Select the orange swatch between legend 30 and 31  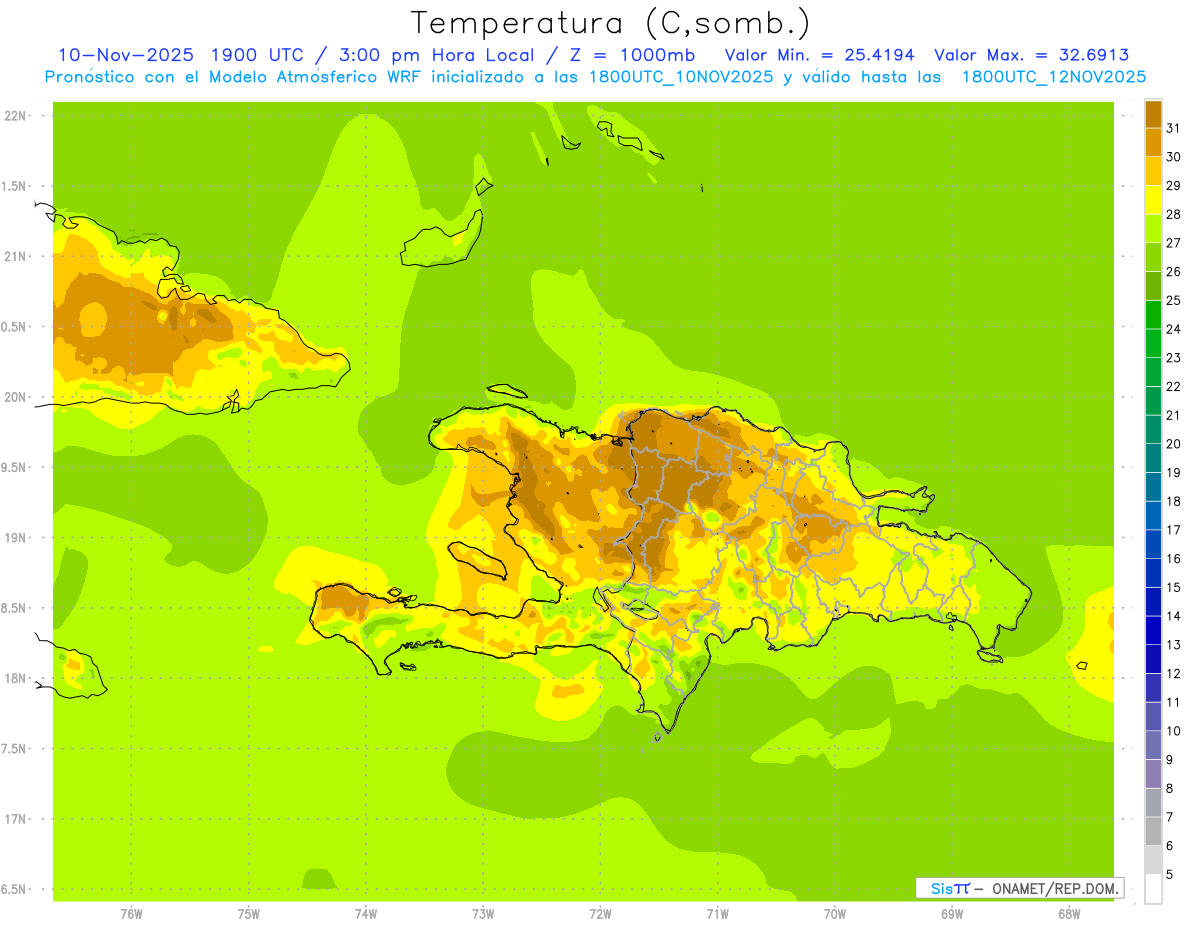[1153, 142]
